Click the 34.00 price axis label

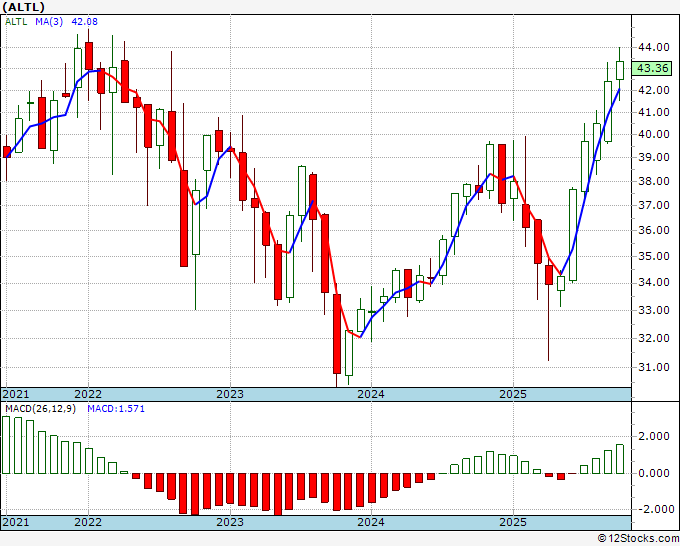[653, 283]
